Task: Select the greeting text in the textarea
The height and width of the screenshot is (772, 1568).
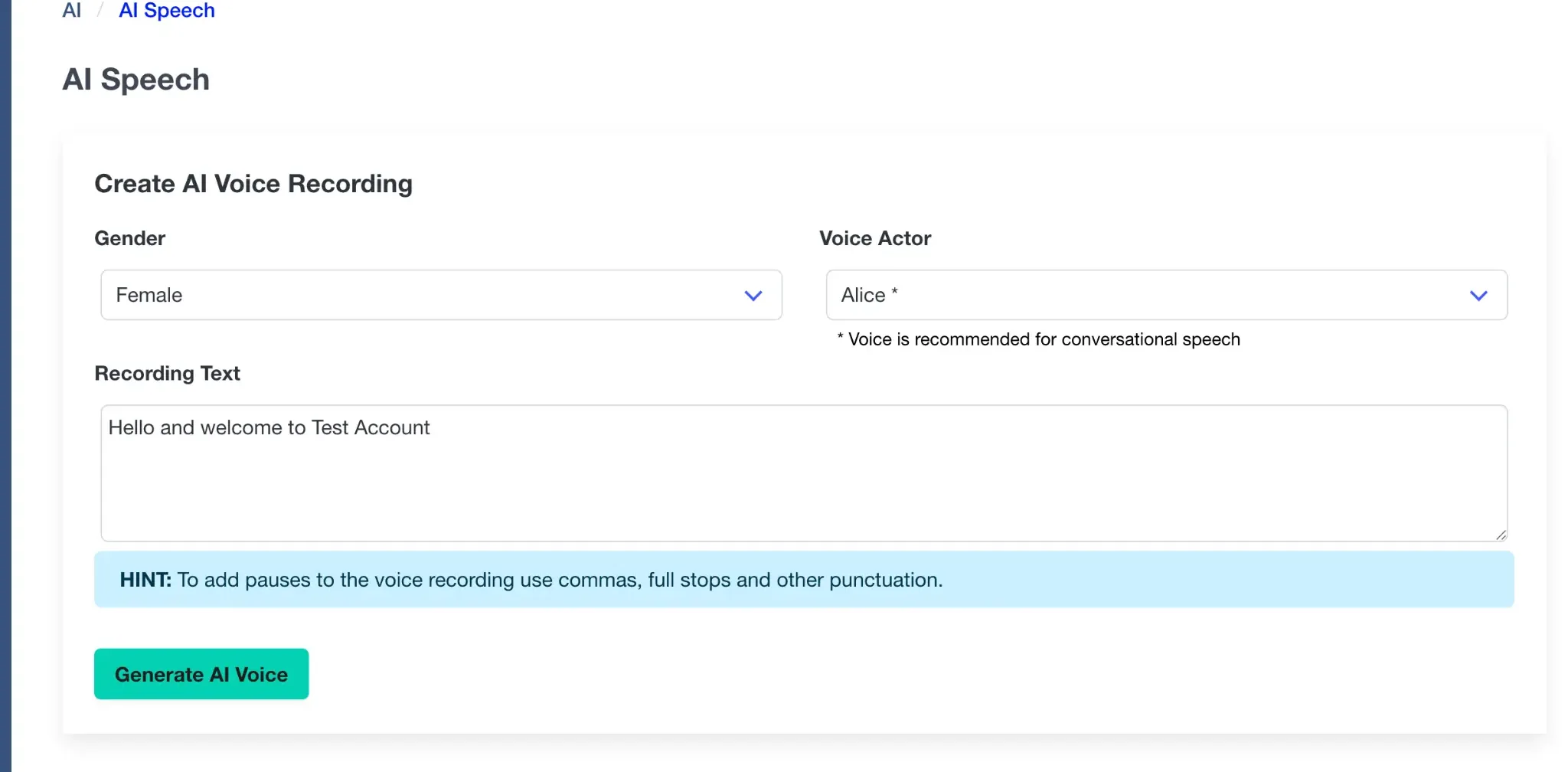Action: (269, 427)
